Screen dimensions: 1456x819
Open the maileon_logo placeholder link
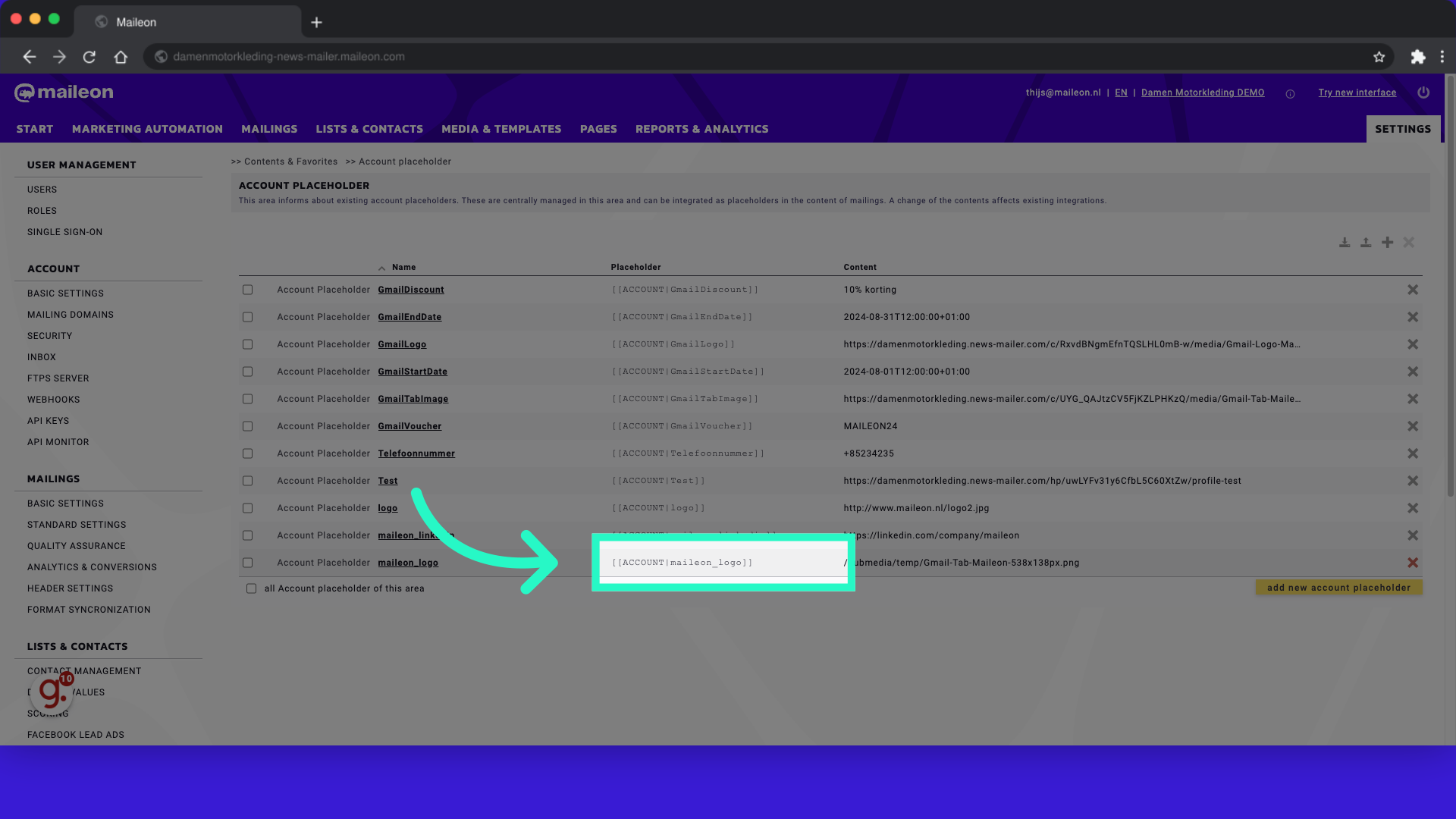coord(408,563)
